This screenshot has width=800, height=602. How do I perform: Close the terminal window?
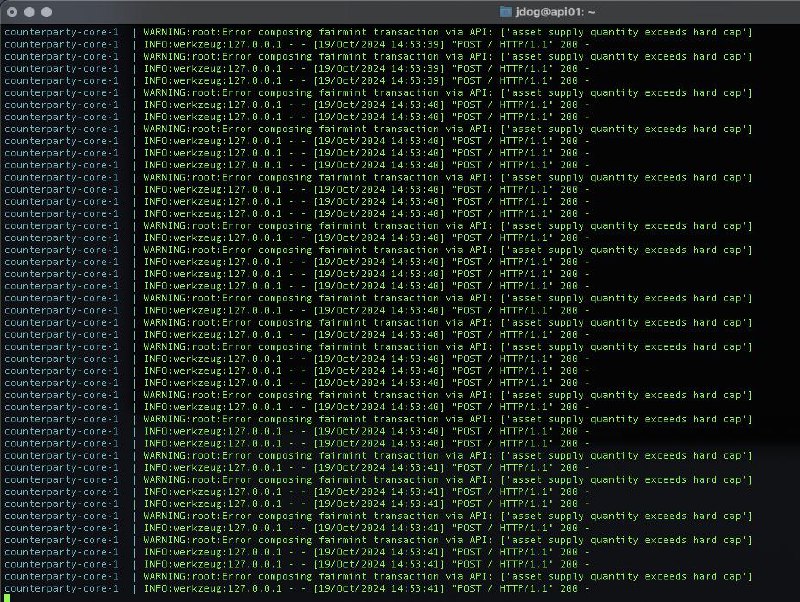coord(12,12)
